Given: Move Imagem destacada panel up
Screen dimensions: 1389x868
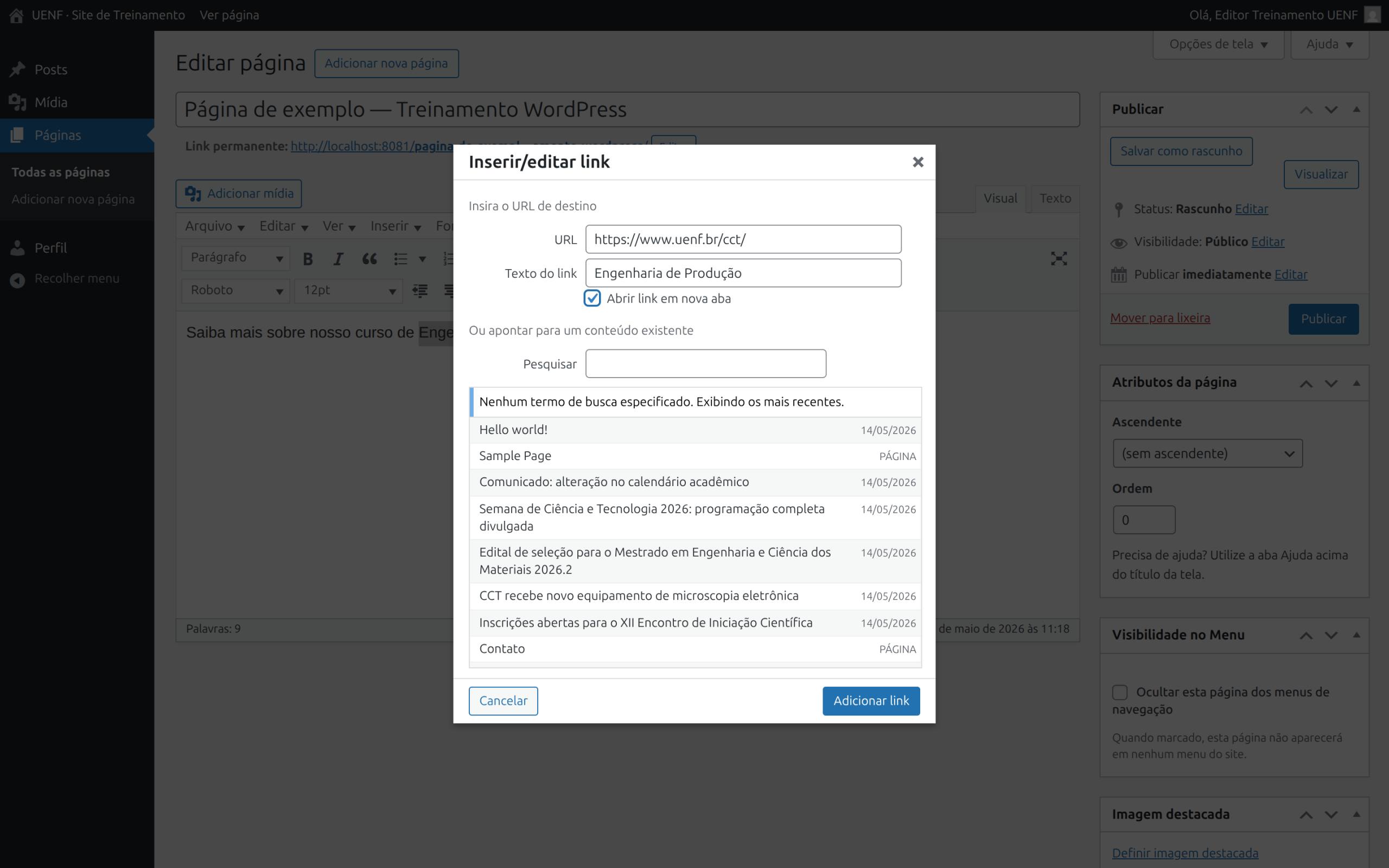Looking at the screenshot, I should (x=1306, y=815).
